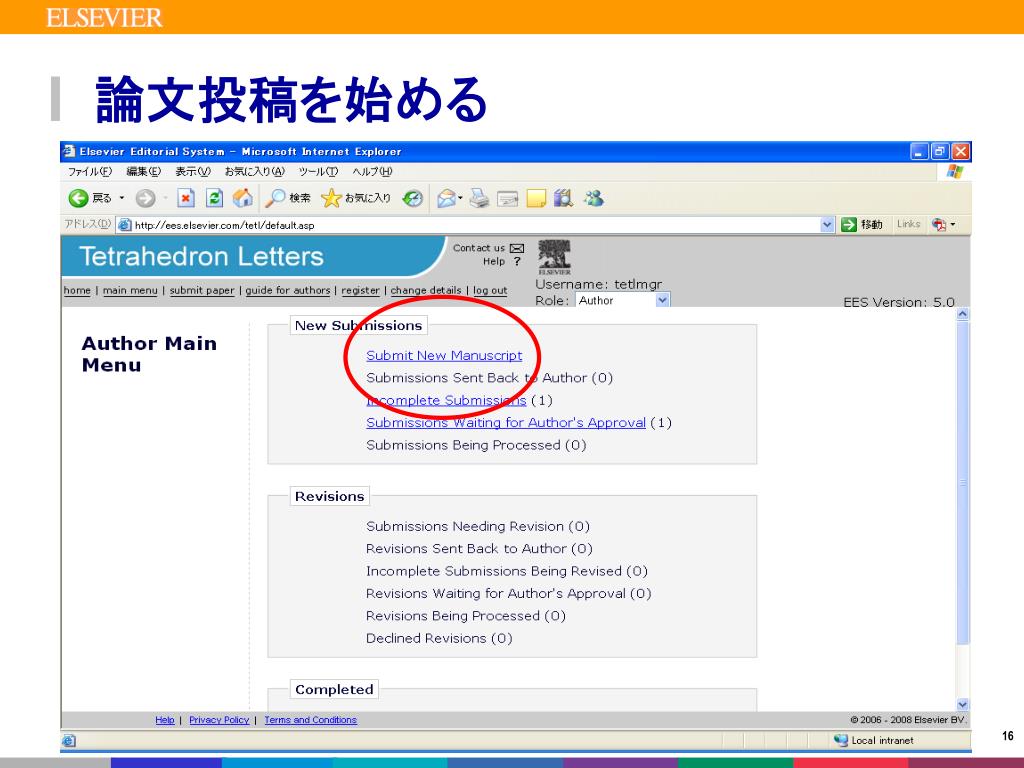
Task: Click 'Submissions Sent Back to Author (0)'
Action: (x=489, y=377)
